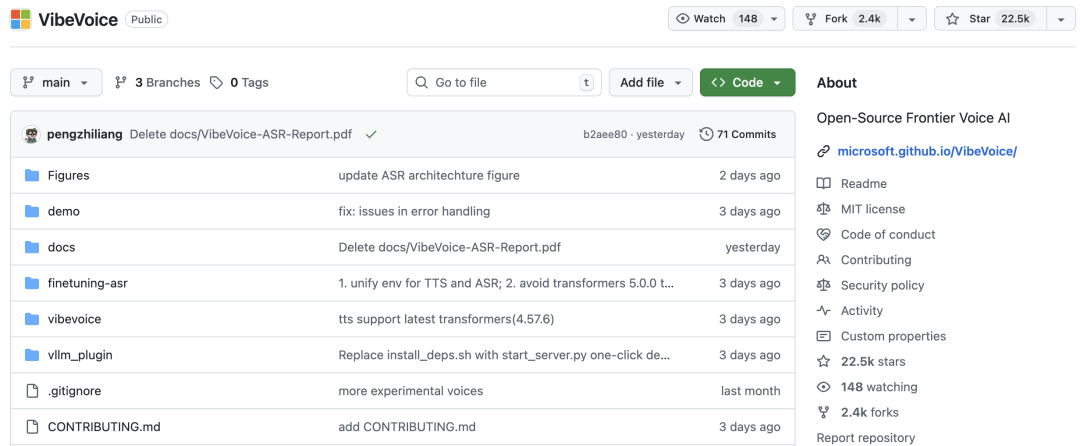Click pengzhiliang's avatar thumbnail
This screenshot has width=1080, height=446.
click(31, 134)
